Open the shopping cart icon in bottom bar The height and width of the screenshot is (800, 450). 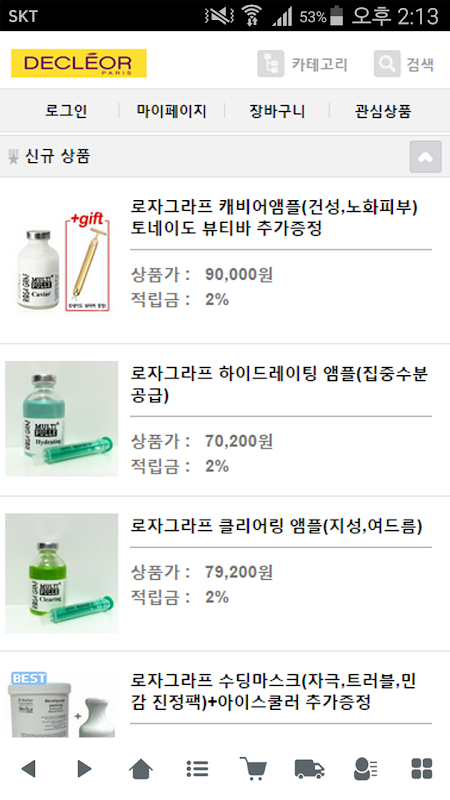[x=253, y=768]
